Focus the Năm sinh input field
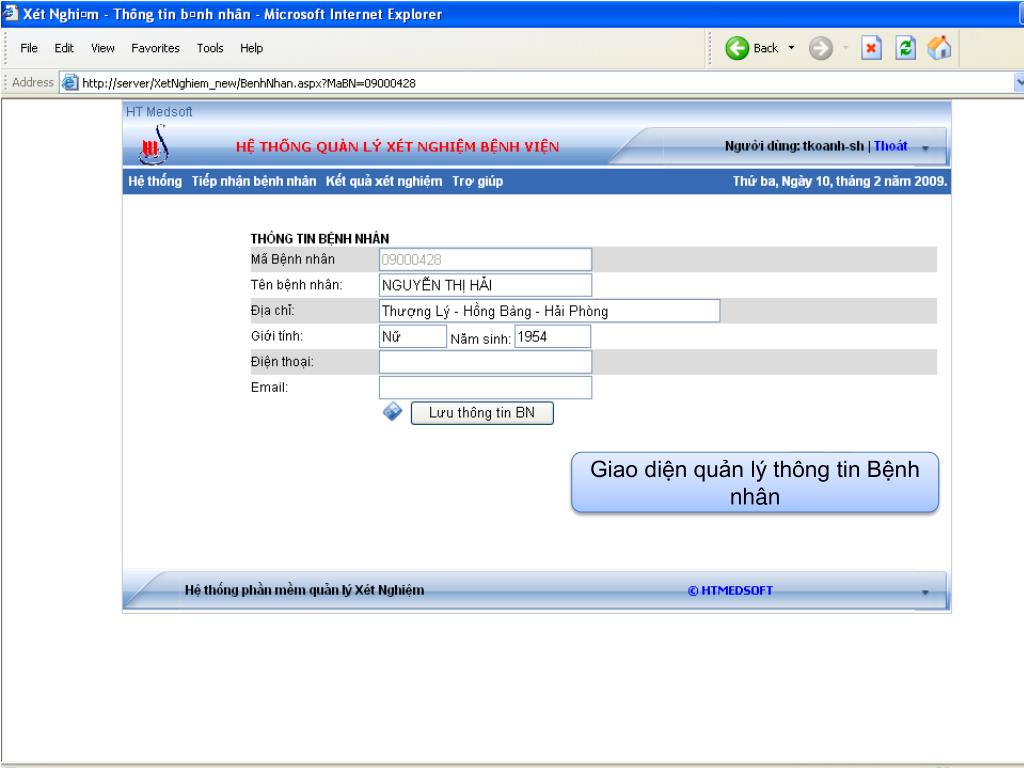The image size is (1024, 768). (x=552, y=336)
